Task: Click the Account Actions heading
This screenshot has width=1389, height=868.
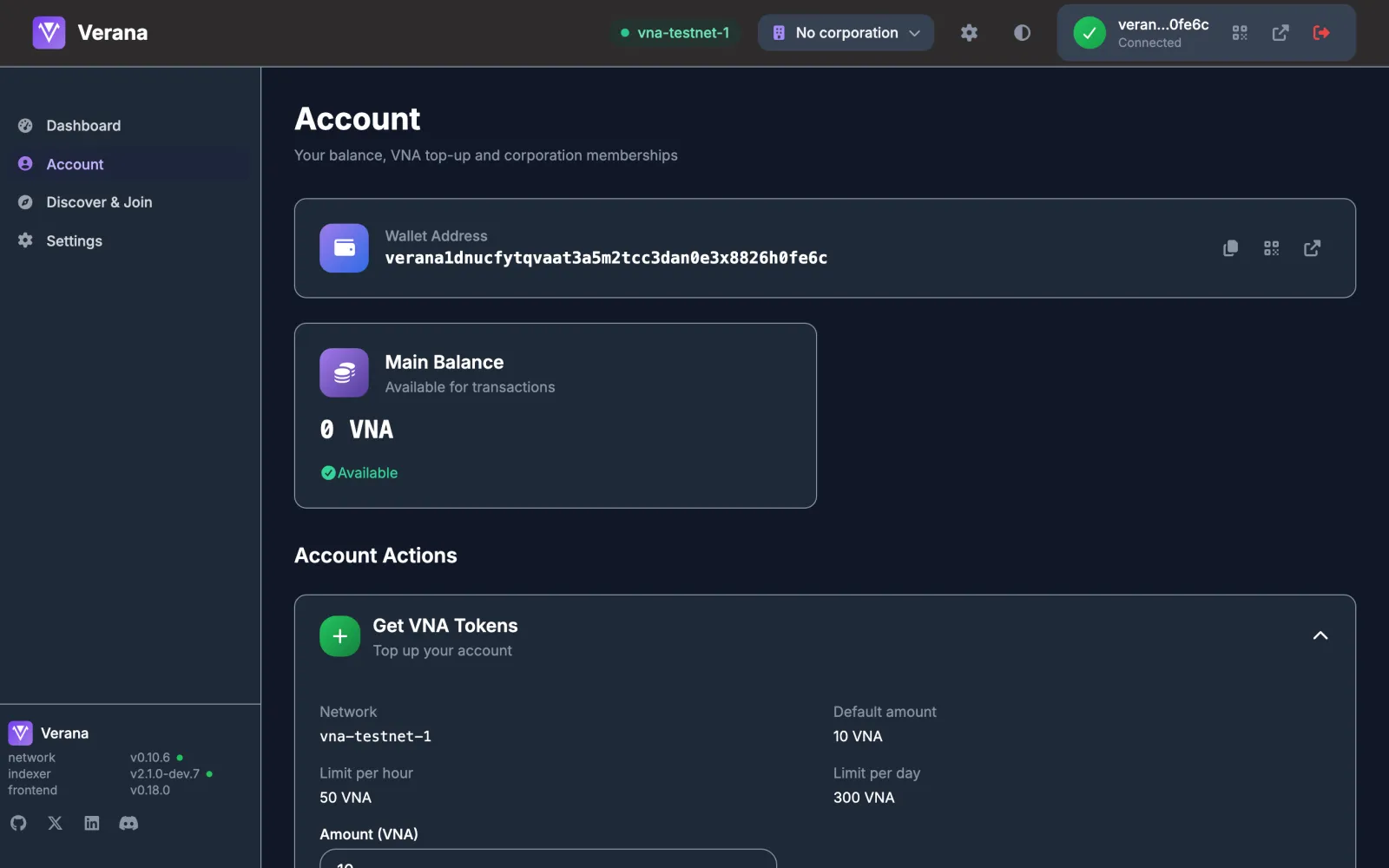Action: click(376, 556)
